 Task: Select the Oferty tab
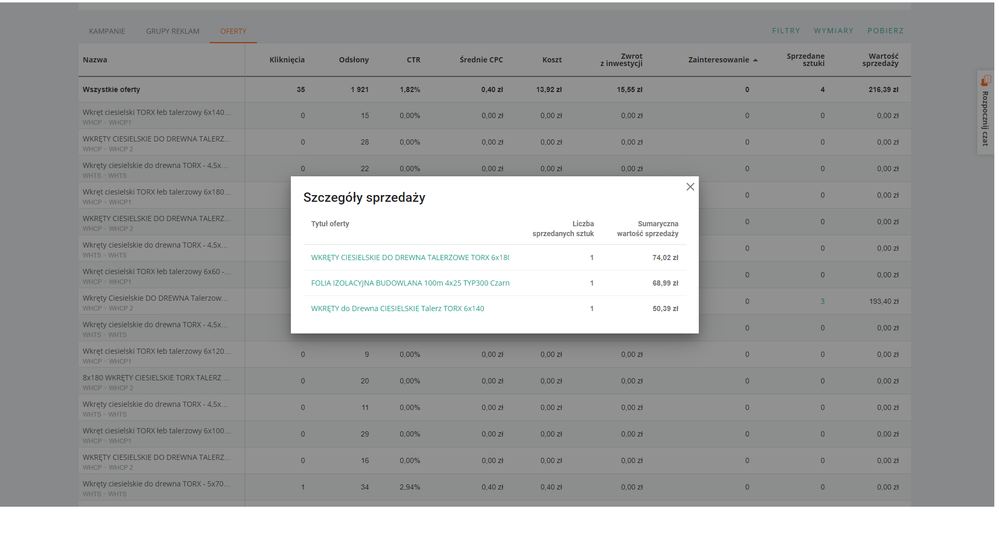pyautogui.click(x=233, y=31)
